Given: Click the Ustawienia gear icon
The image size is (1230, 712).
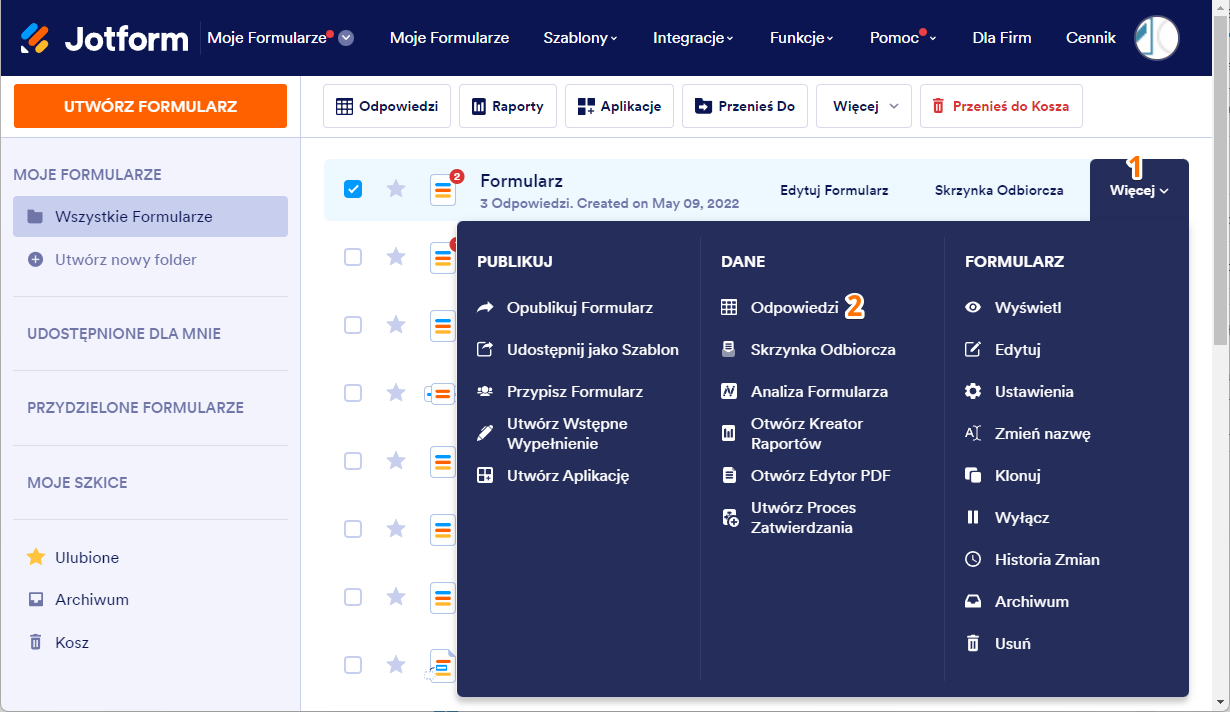Looking at the screenshot, I should pyautogui.click(x=973, y=392).
